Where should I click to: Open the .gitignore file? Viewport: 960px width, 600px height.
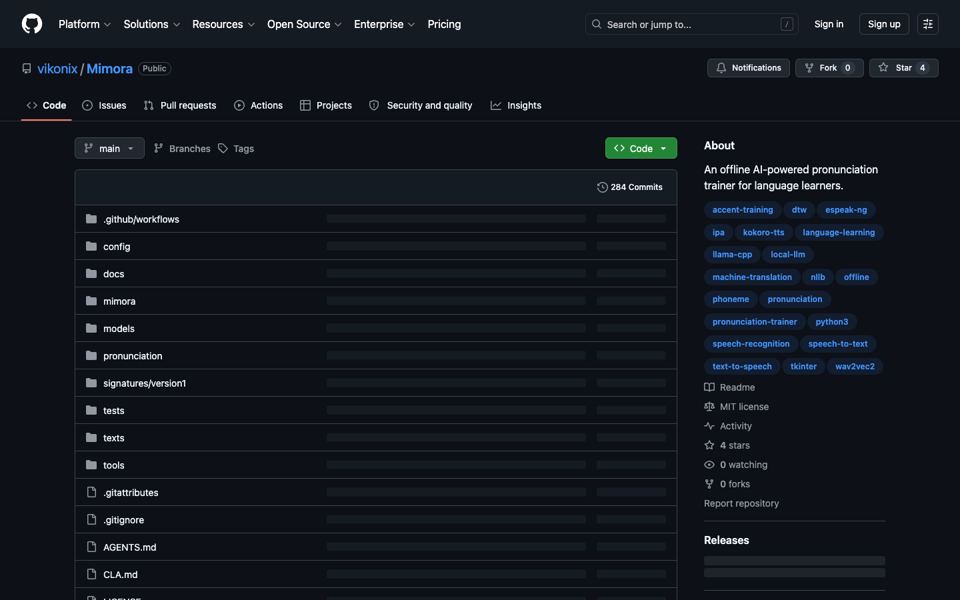[124, 520]
